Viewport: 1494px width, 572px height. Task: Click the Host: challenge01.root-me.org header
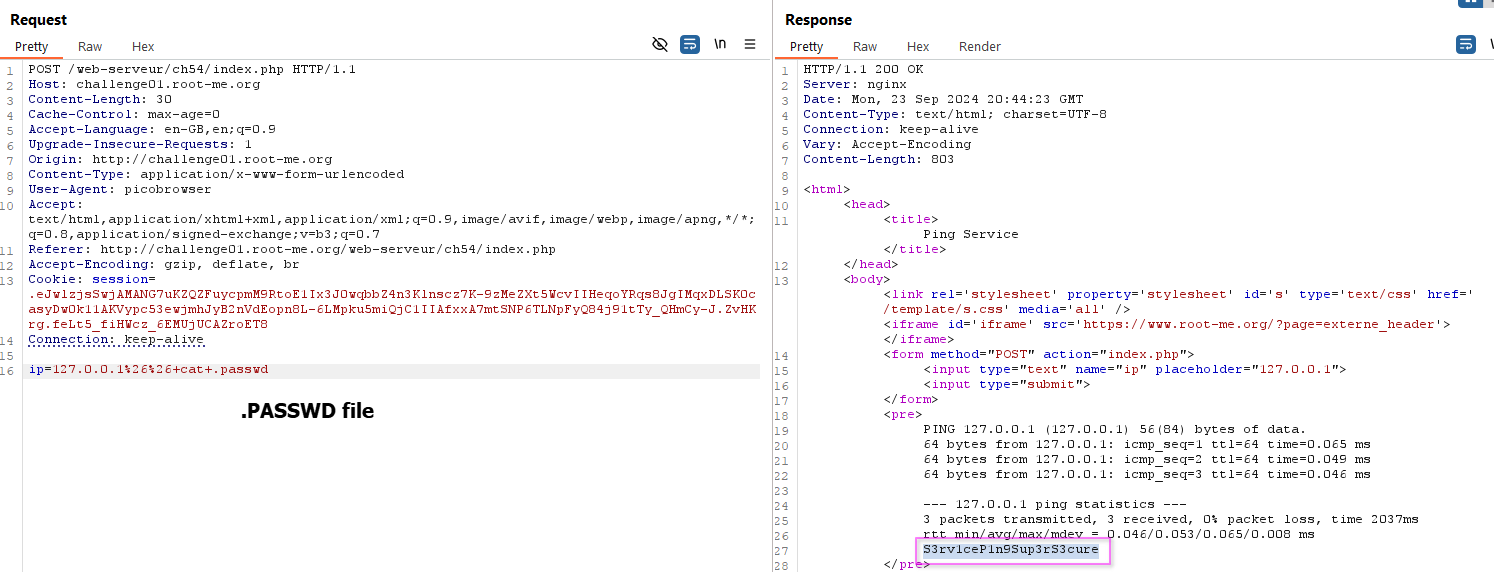tap(144, 84)
